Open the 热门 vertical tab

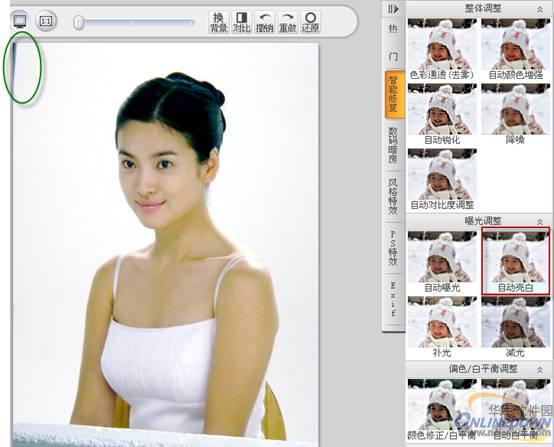click(393, 42)
